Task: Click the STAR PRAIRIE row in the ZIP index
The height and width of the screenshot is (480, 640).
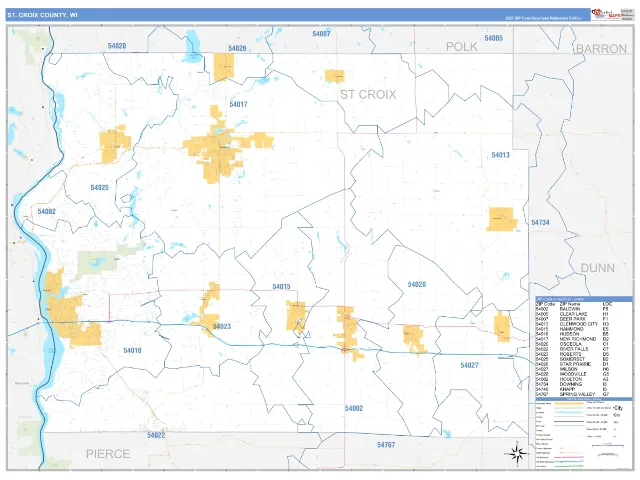Action: pos(574,364)
